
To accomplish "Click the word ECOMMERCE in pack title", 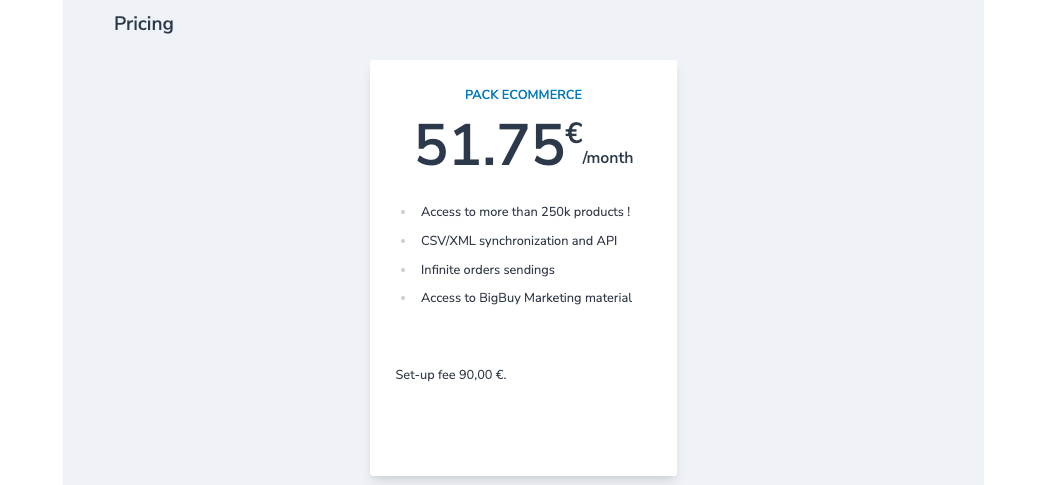I will pyautogui.click(x=542, y=95).
